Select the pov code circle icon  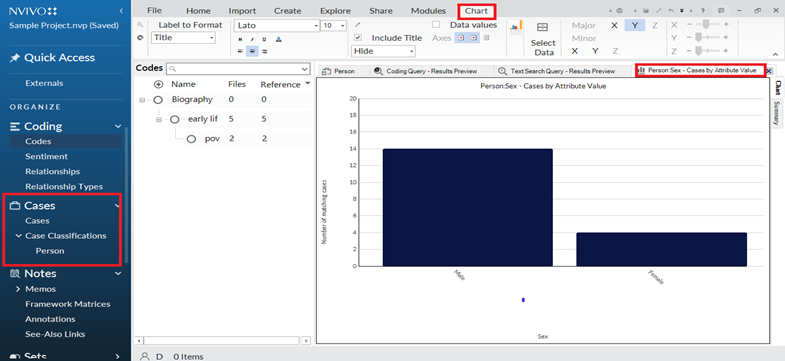191,139
